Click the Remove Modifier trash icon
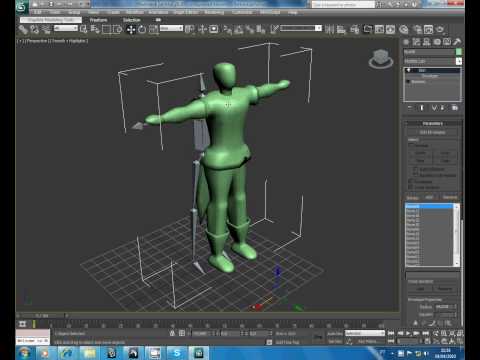This screenshot has width=480, height=360. [443, 108]
